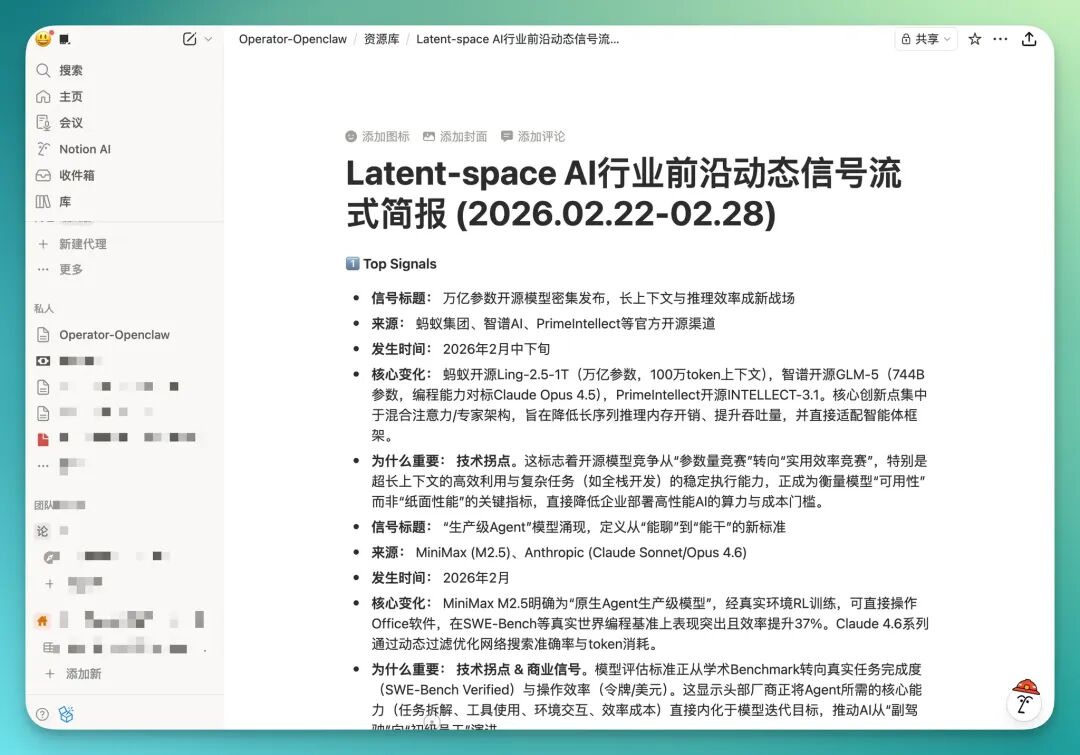Expand the chevron next to compose icon
This screenshot has height=755, width=1080.
point(208,39)
